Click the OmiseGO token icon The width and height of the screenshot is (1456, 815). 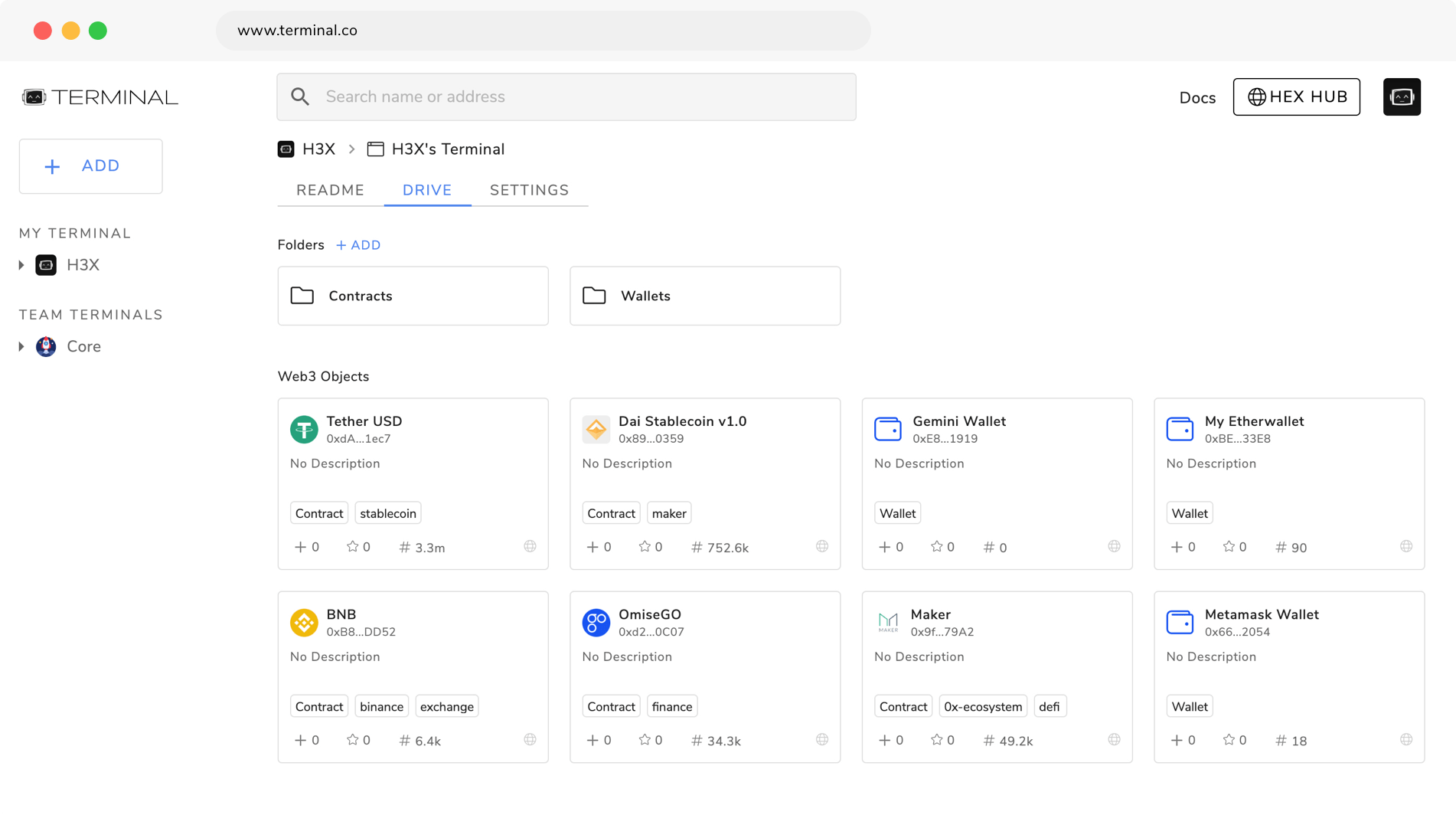point(596,622)
